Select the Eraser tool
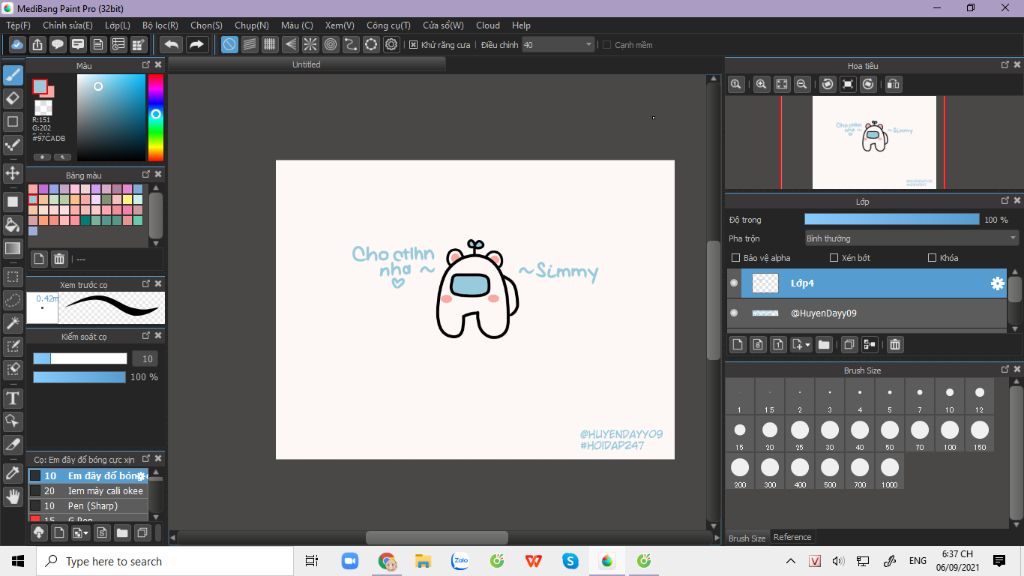1024x576 pixels. point(12,99)
